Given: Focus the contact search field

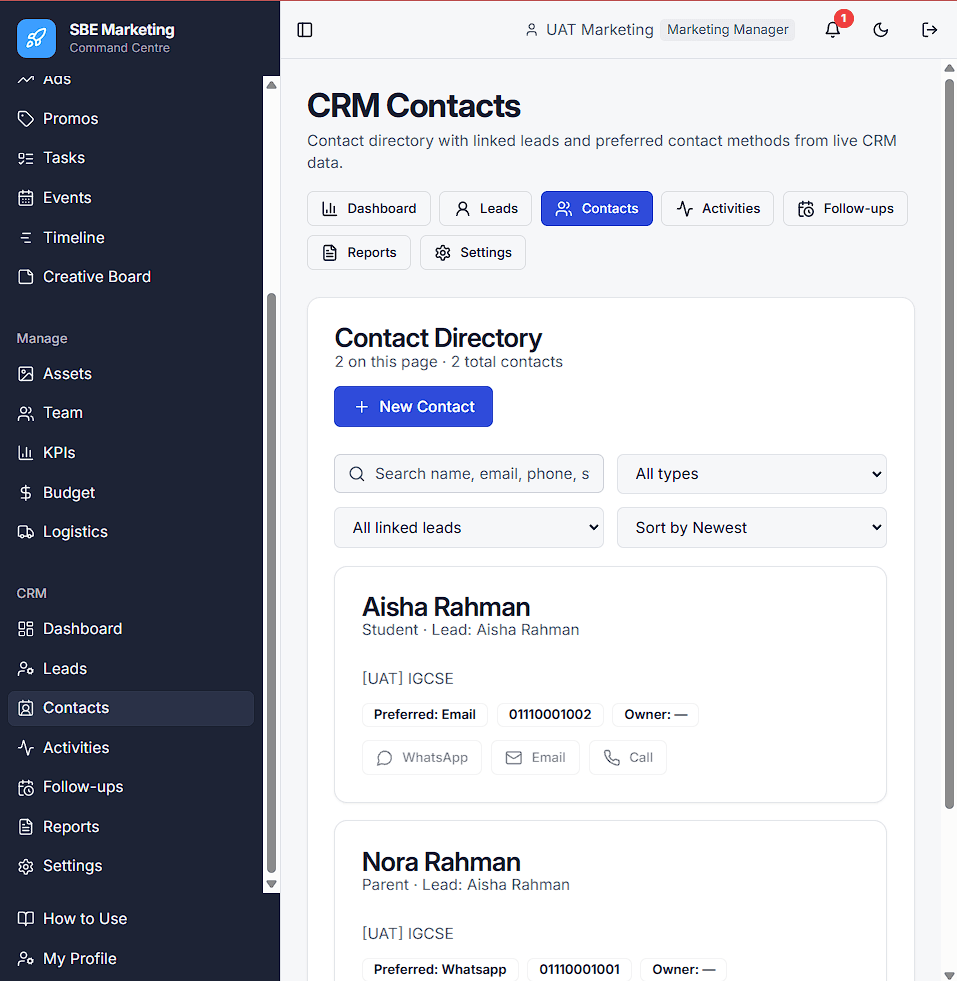Looking at the screenshot, I should (469, 474).
